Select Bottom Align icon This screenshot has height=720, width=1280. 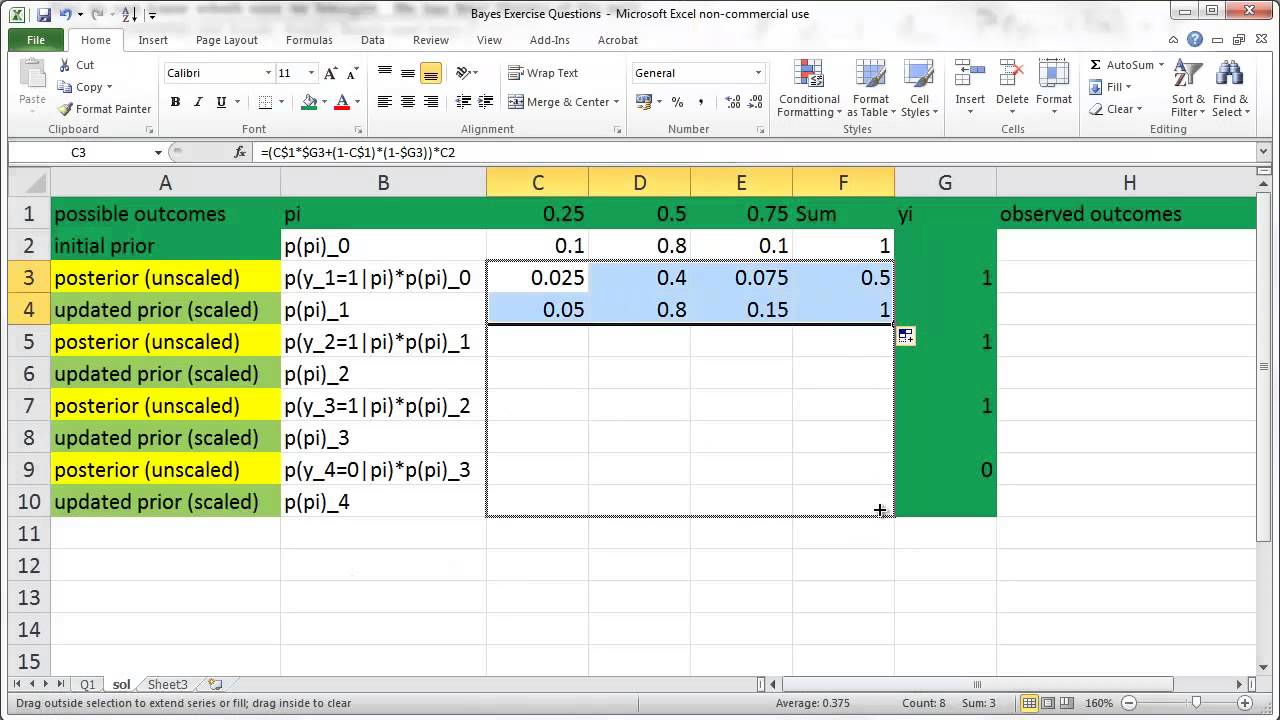pyautogui.click(x=431, y=73)
